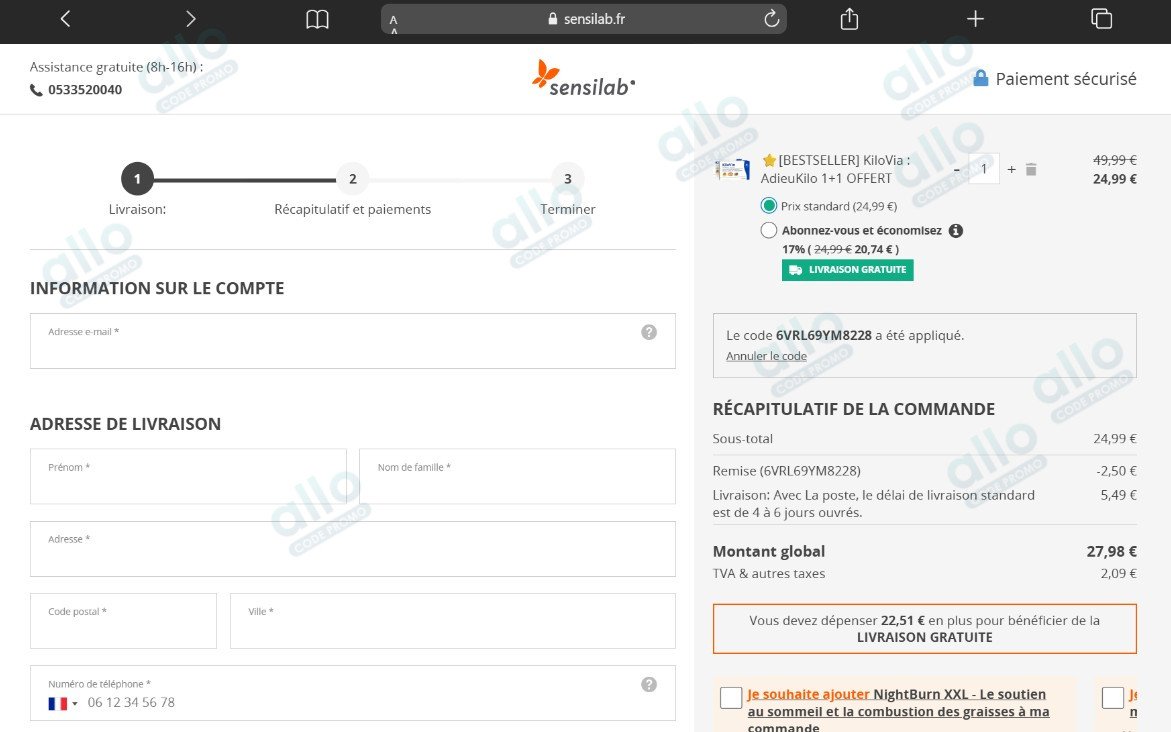The image size is (1171, 732).
Task: Go forward with the browser forward arrow
Action: 190,19
